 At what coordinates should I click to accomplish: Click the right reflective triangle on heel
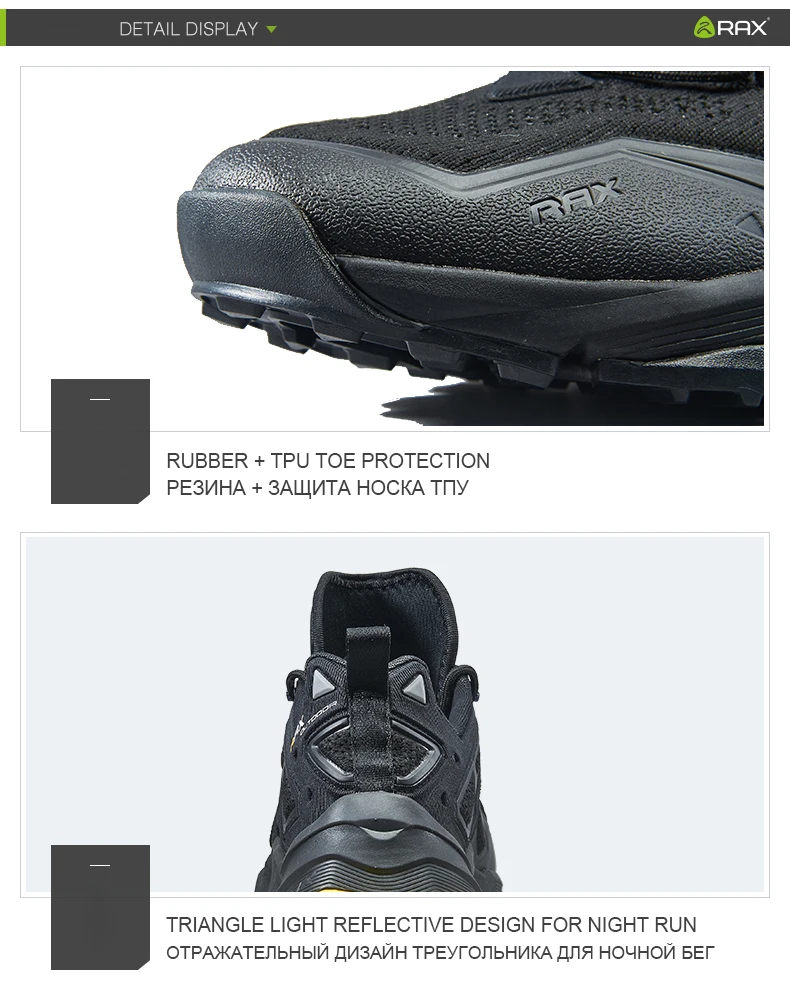(414, 687)
